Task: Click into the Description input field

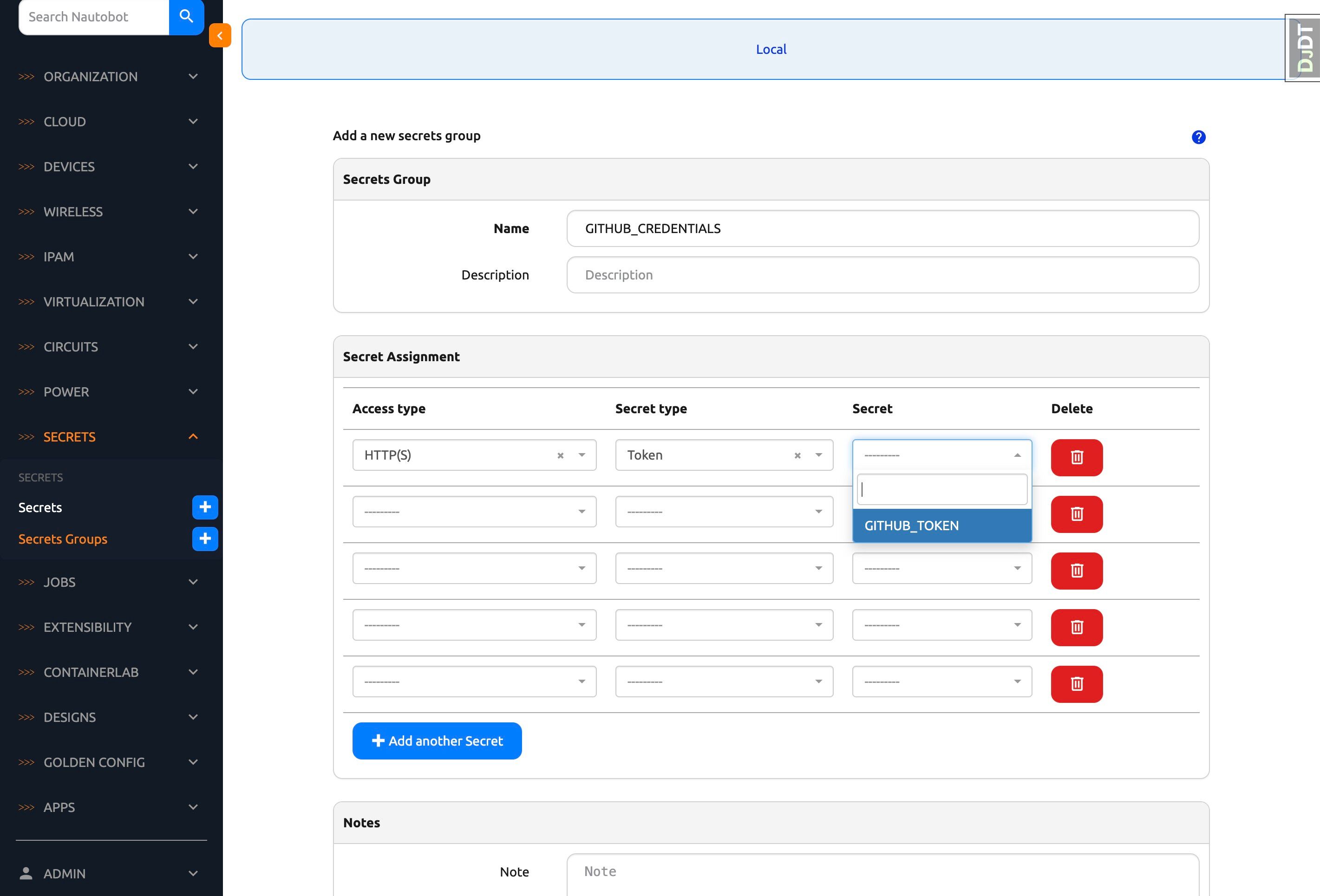Action: click(882, 275)
